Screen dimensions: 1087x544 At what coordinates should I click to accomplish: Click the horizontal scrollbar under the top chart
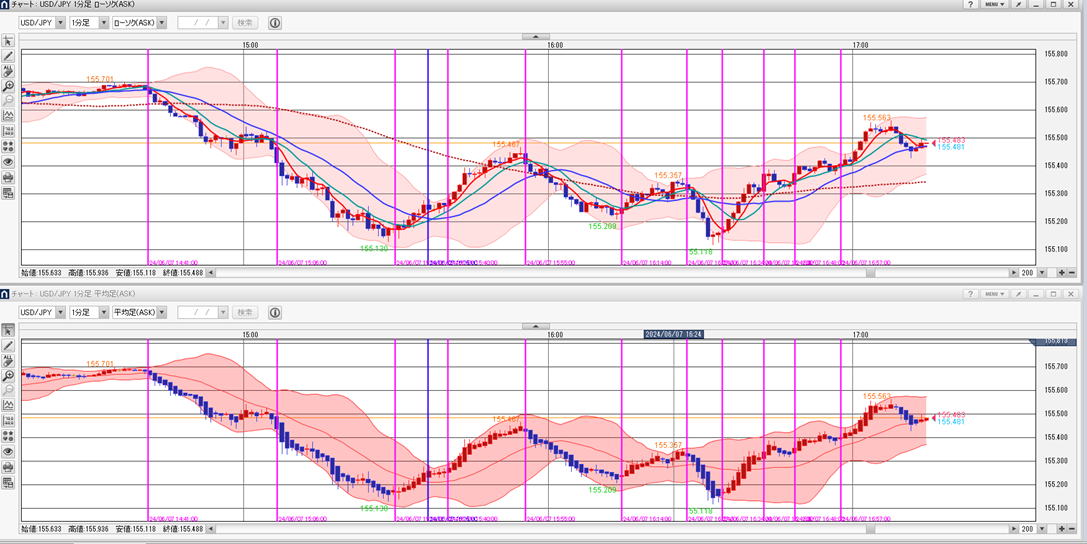click(x=600, y=272)
